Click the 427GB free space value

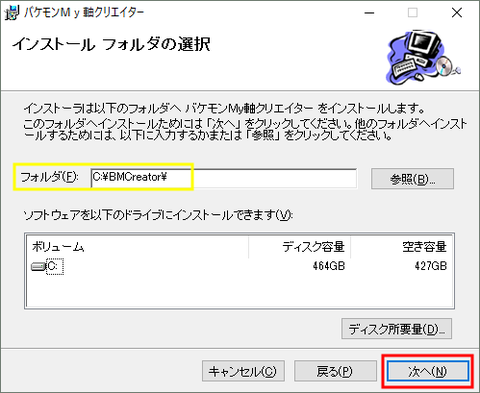[431, 266]
